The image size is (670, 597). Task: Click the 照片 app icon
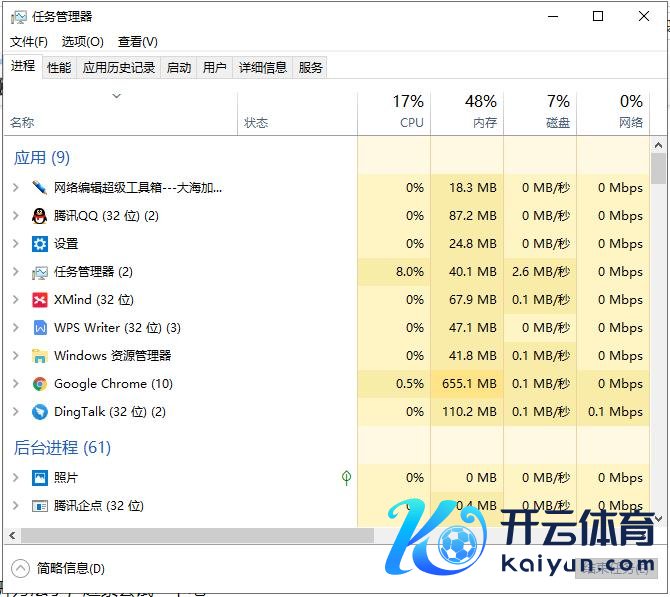[40, 478]
